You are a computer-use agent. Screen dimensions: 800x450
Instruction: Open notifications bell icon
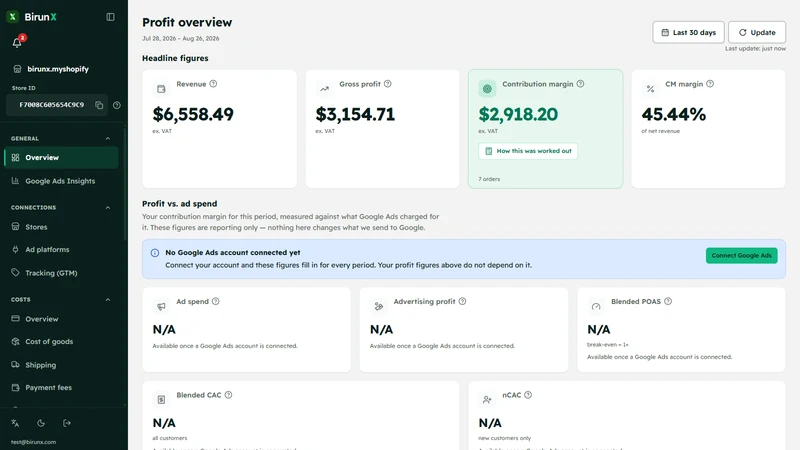[17, 43]
